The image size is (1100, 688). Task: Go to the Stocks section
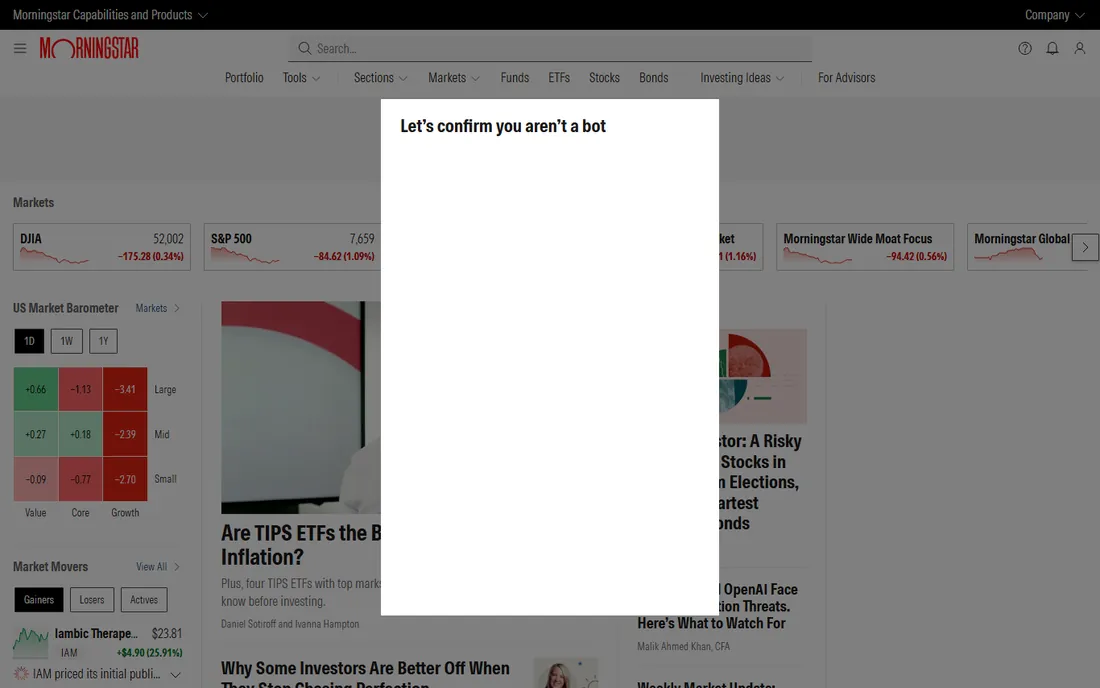click(604, 78)
